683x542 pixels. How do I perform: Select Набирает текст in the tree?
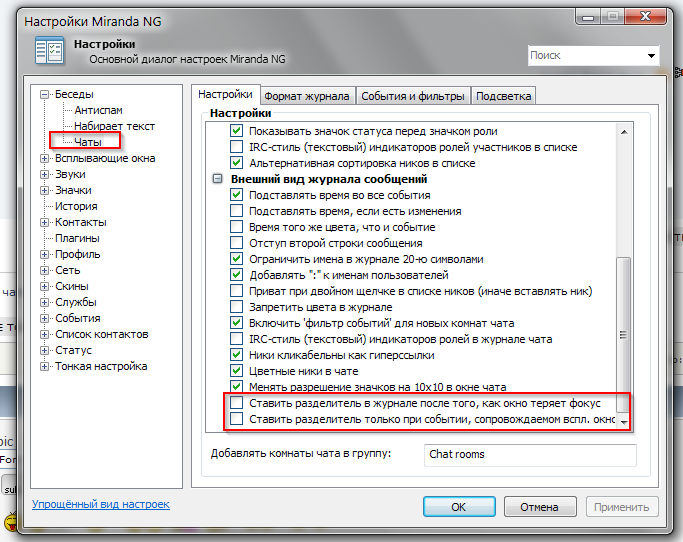(114, 126)
